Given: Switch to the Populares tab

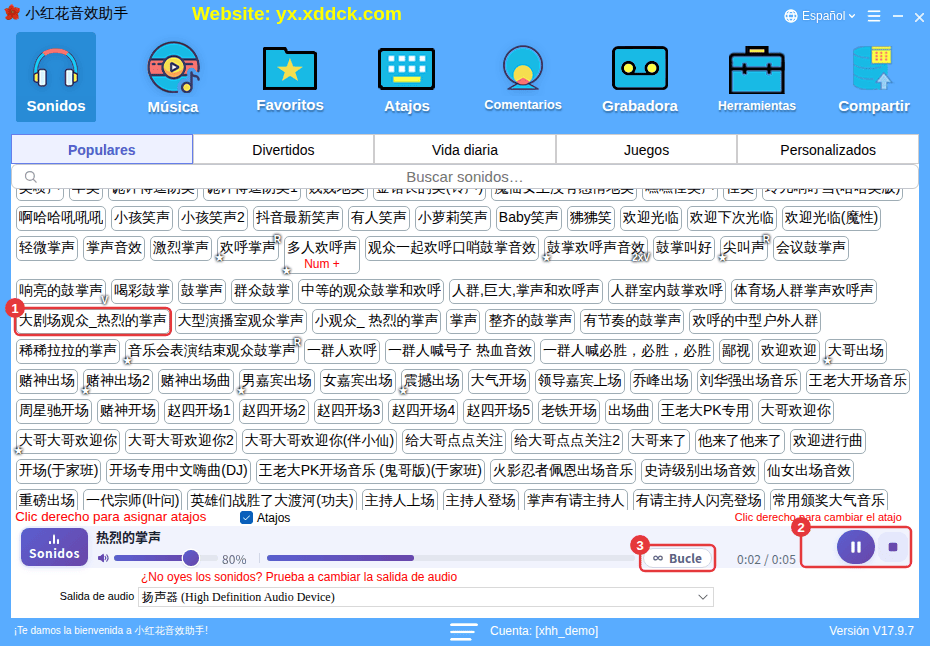Looking at the screenshot, I should click(x=102, y=149).
